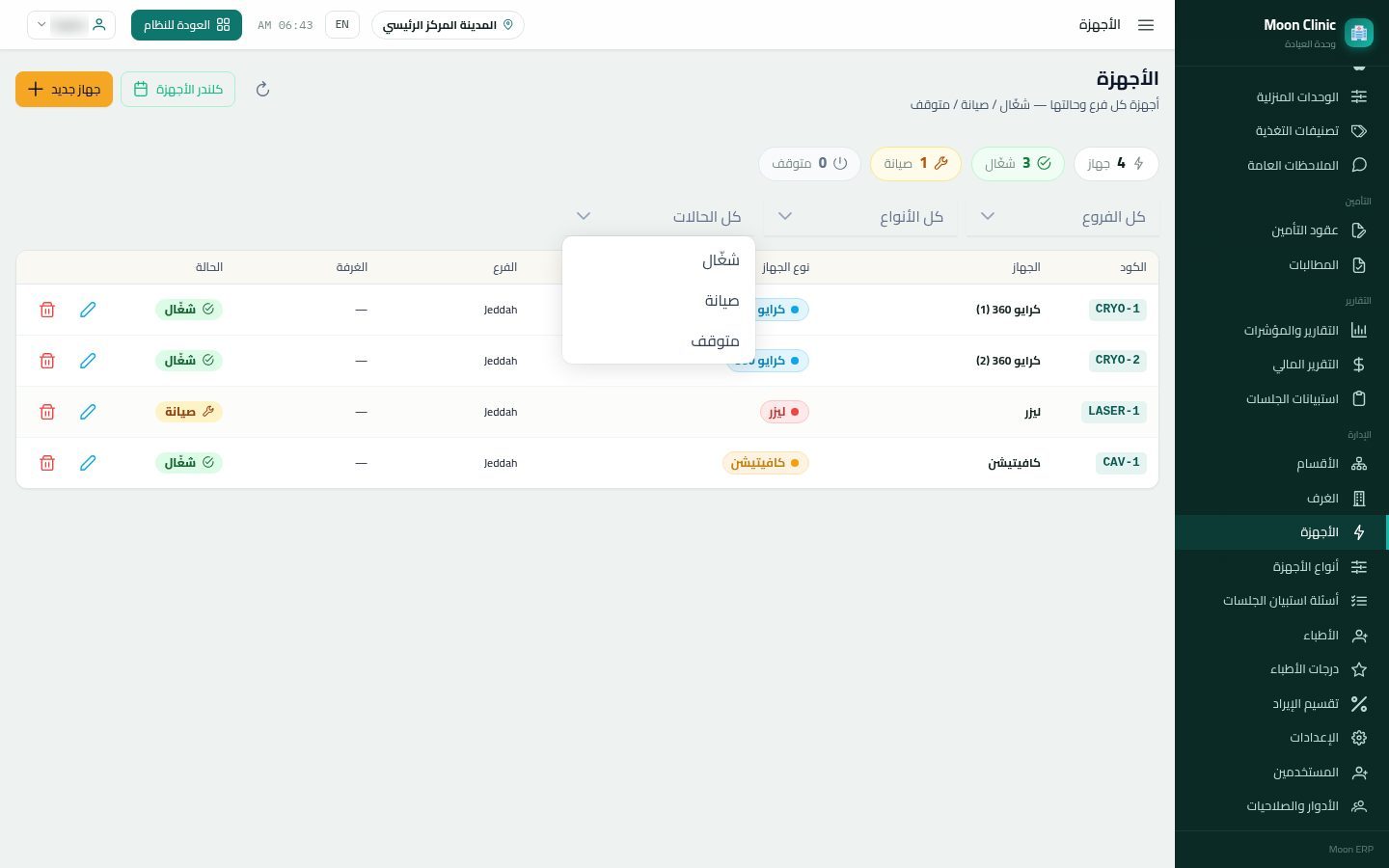Collapse كل الحالات status dropdown
The height and width of the screenshot is (868, 1389).
[659, 217]
